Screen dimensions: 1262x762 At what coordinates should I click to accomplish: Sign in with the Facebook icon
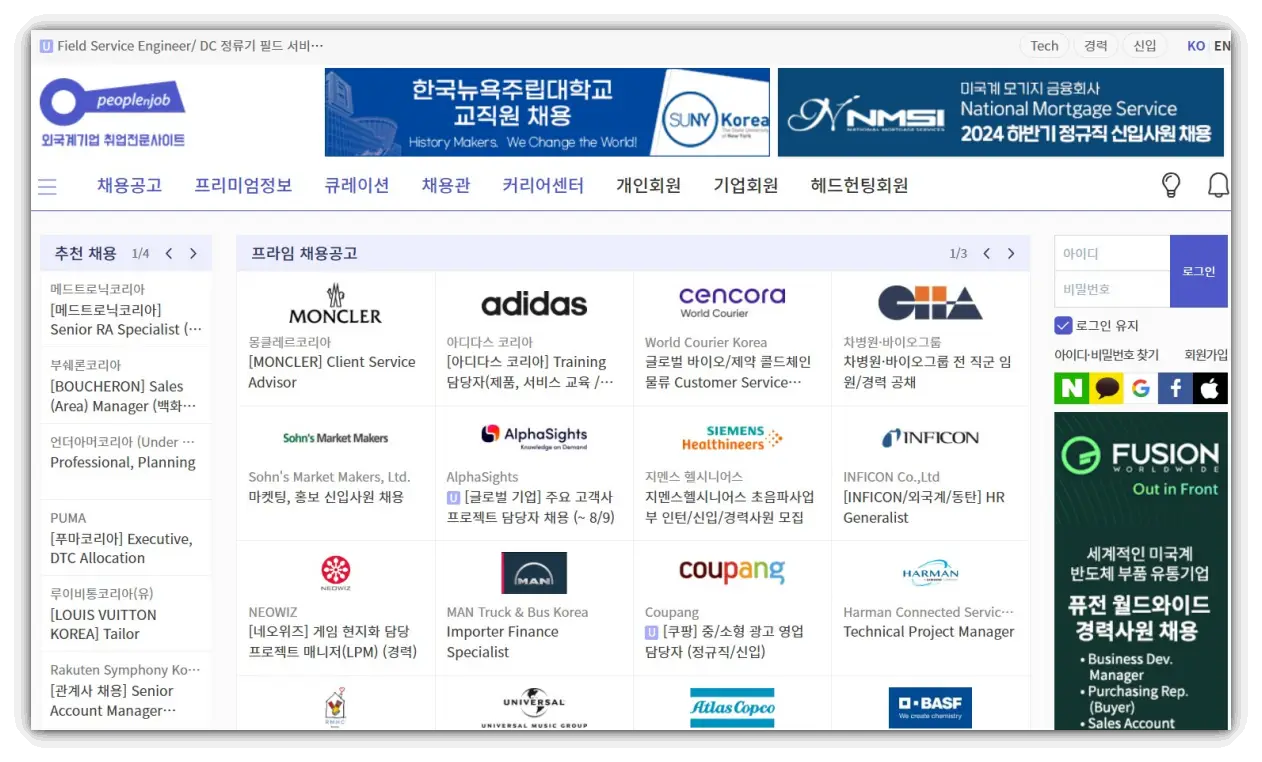[1175, 388]
